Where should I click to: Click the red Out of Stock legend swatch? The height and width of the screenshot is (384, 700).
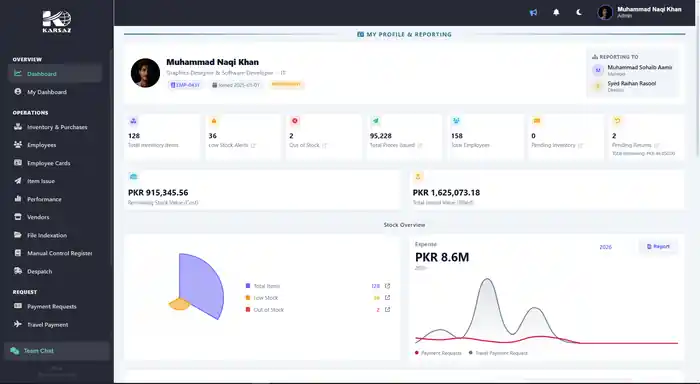point(248,310)
